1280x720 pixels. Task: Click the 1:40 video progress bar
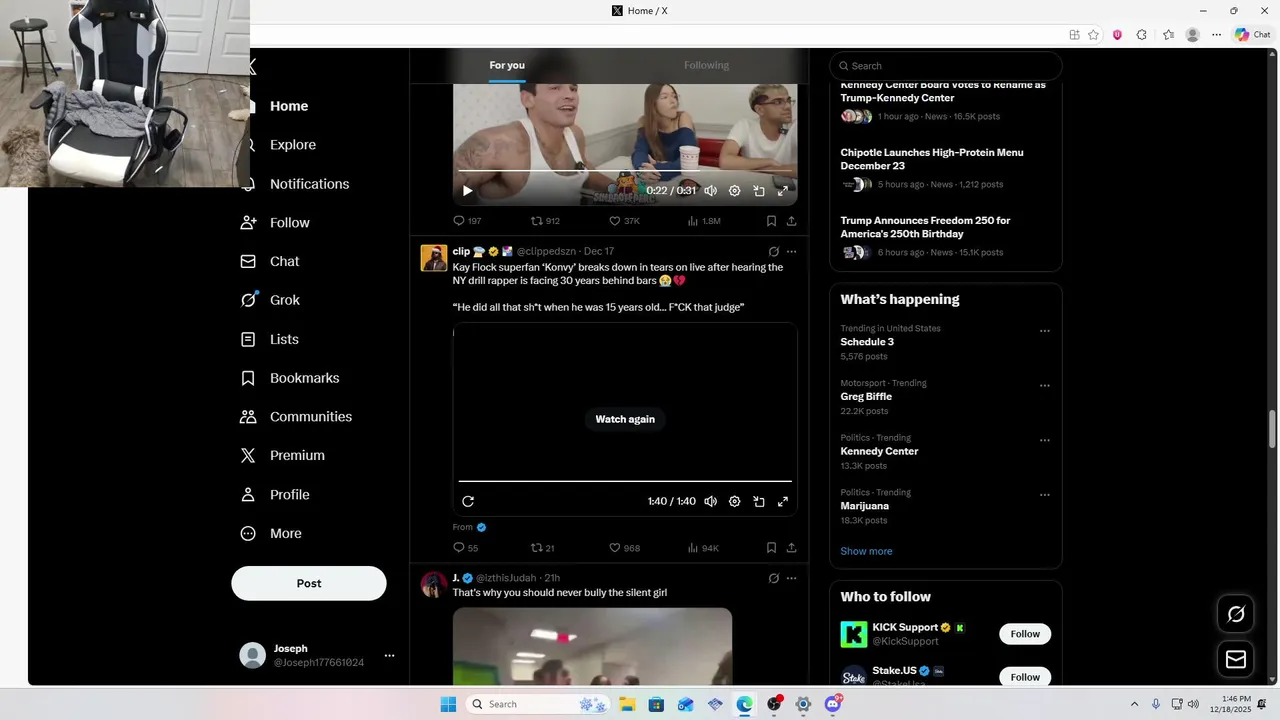point(625,481)
